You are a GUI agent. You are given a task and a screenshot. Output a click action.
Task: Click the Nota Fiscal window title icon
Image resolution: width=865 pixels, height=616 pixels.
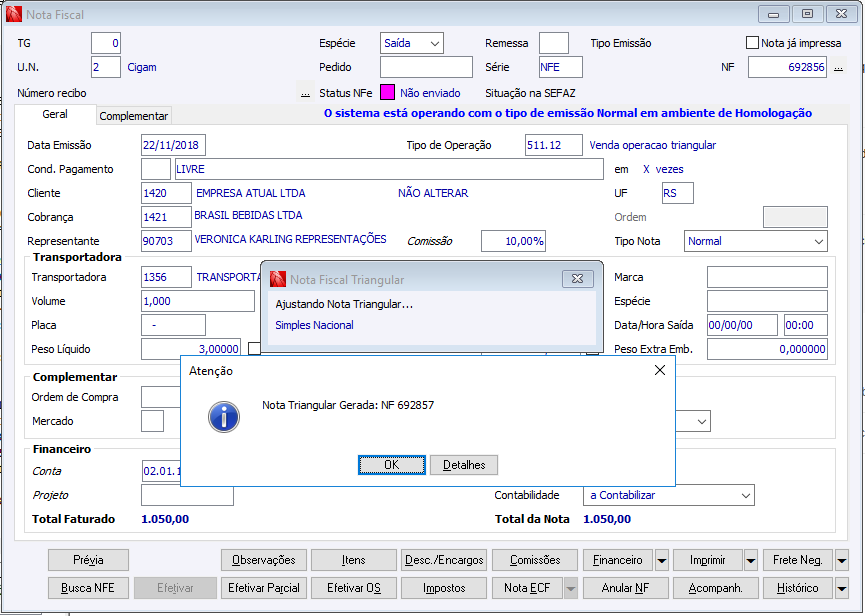click(14, 14)
